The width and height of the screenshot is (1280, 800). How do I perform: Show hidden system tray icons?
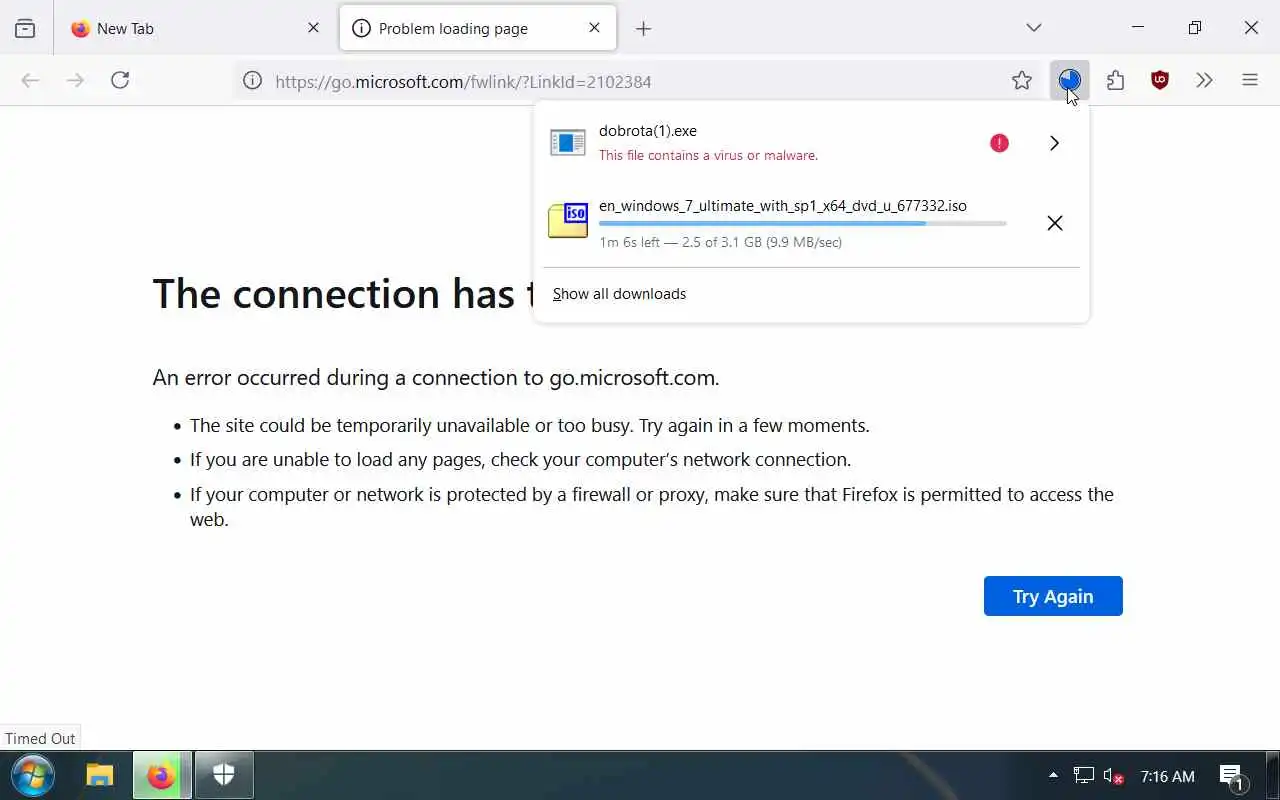coord(1053,775)
